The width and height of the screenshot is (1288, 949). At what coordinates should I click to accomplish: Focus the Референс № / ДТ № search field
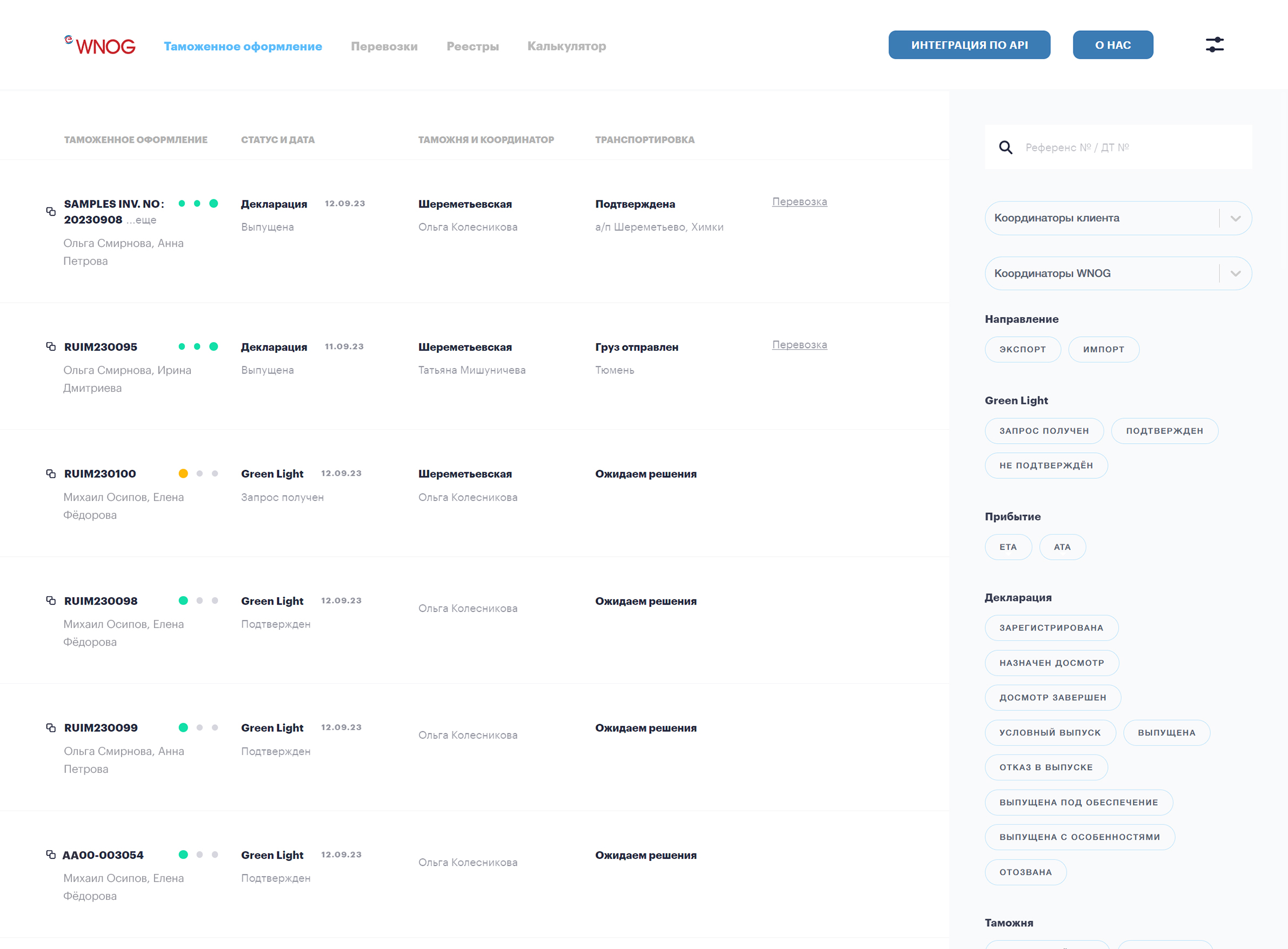[1126, 148]
